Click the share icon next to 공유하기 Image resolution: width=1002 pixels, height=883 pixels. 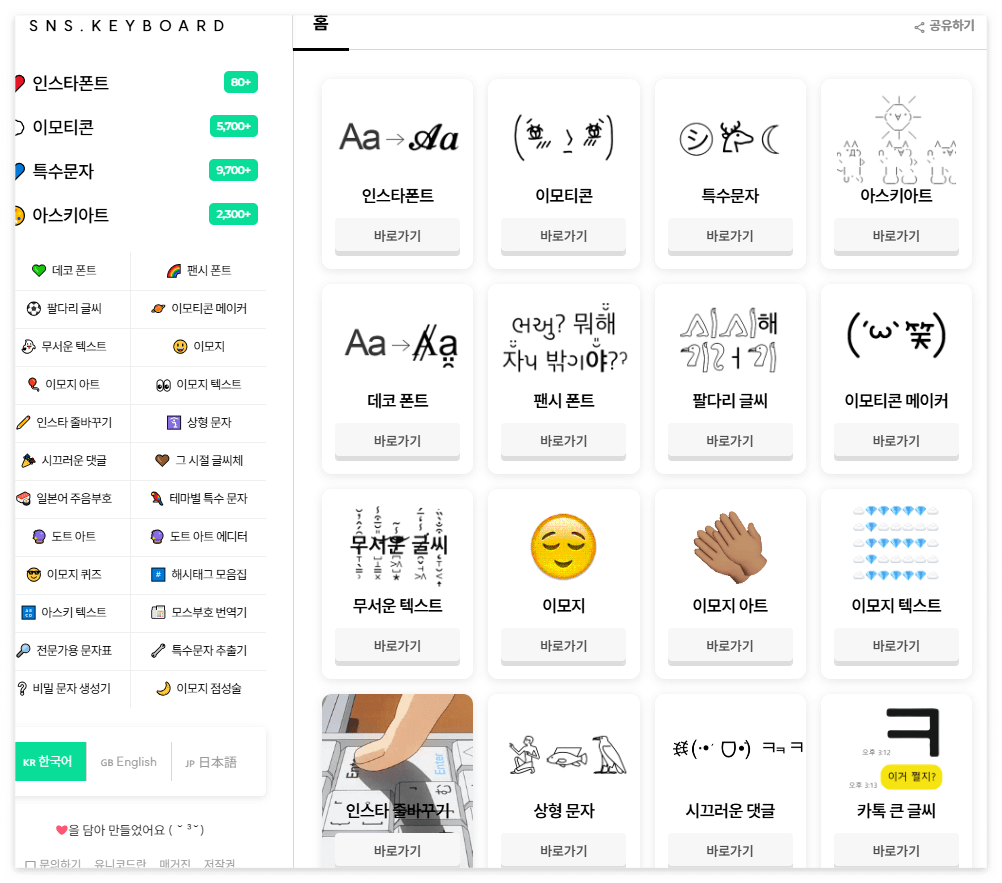pyautogui.click(x=918, y=28)
